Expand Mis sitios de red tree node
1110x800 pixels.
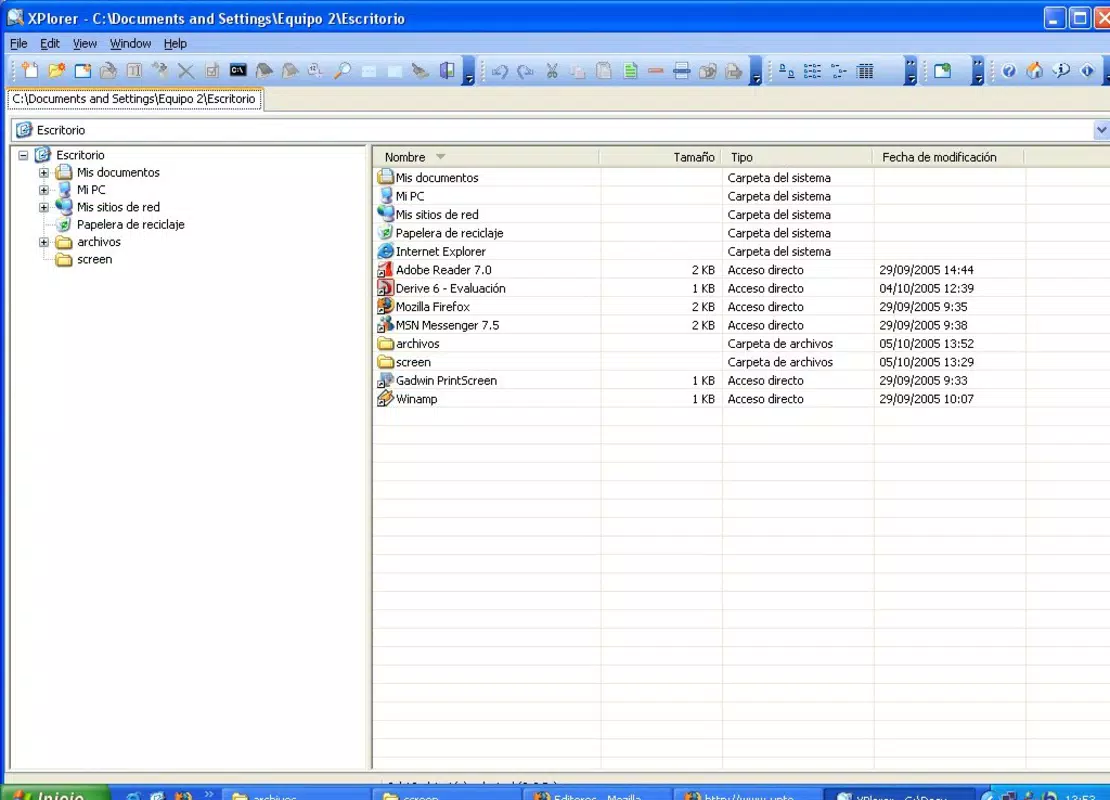click(x=44, y=207)
